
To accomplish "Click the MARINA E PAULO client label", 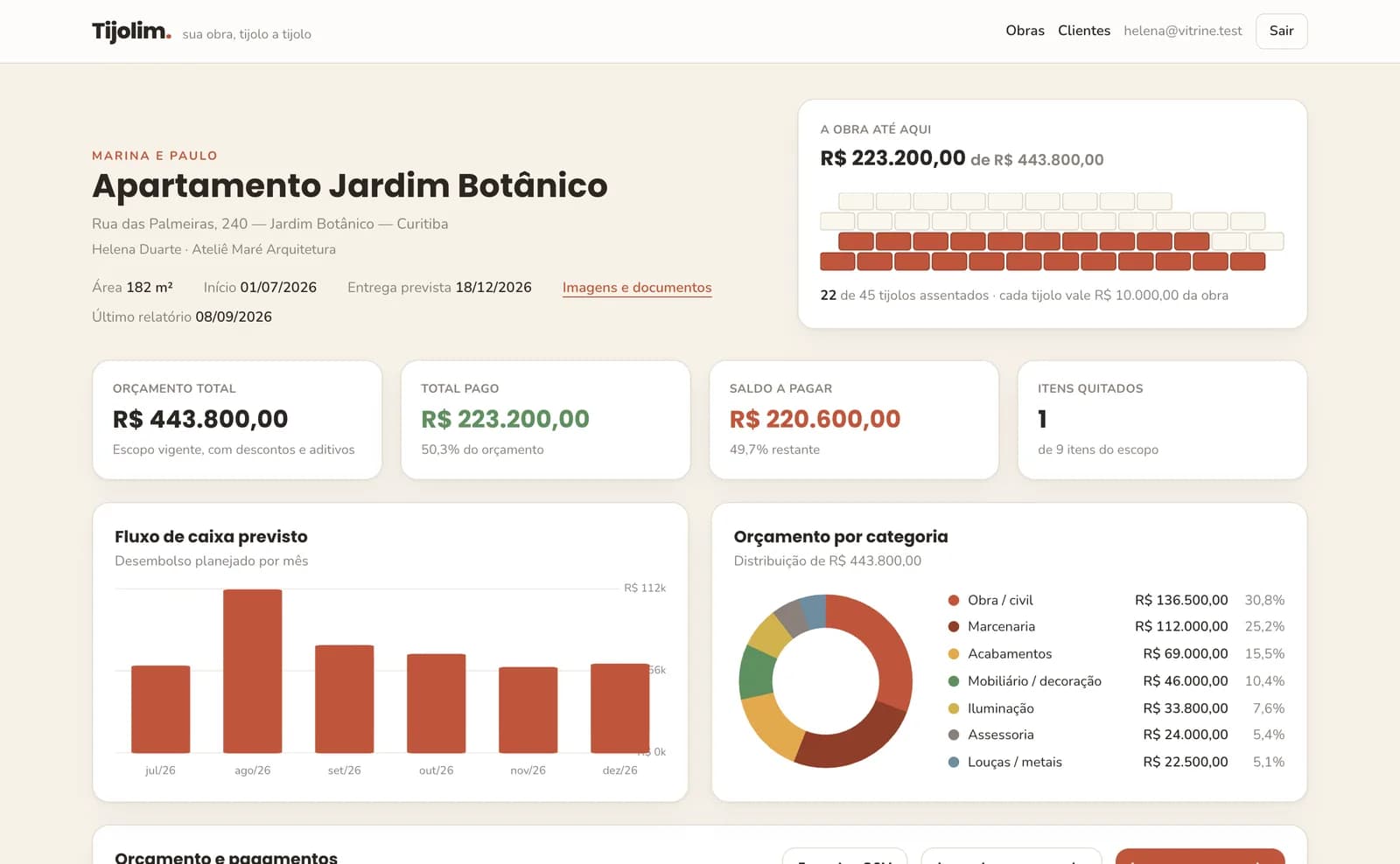I will [155, 156].
